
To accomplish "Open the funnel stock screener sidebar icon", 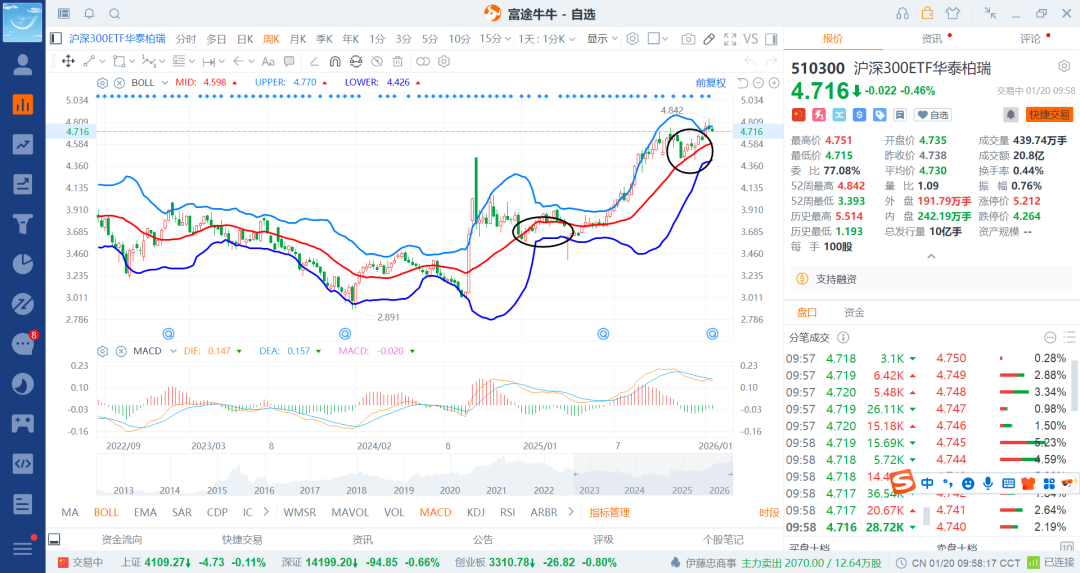I will coord(23,224).
